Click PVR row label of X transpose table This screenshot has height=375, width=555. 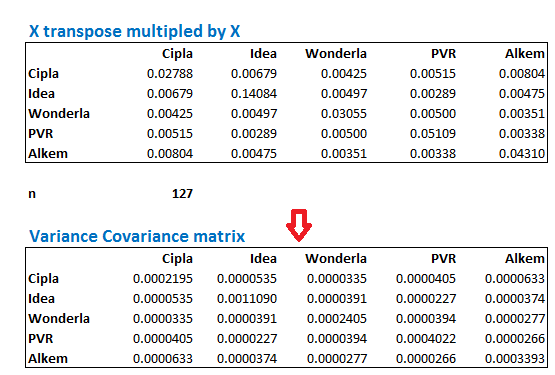41,134
